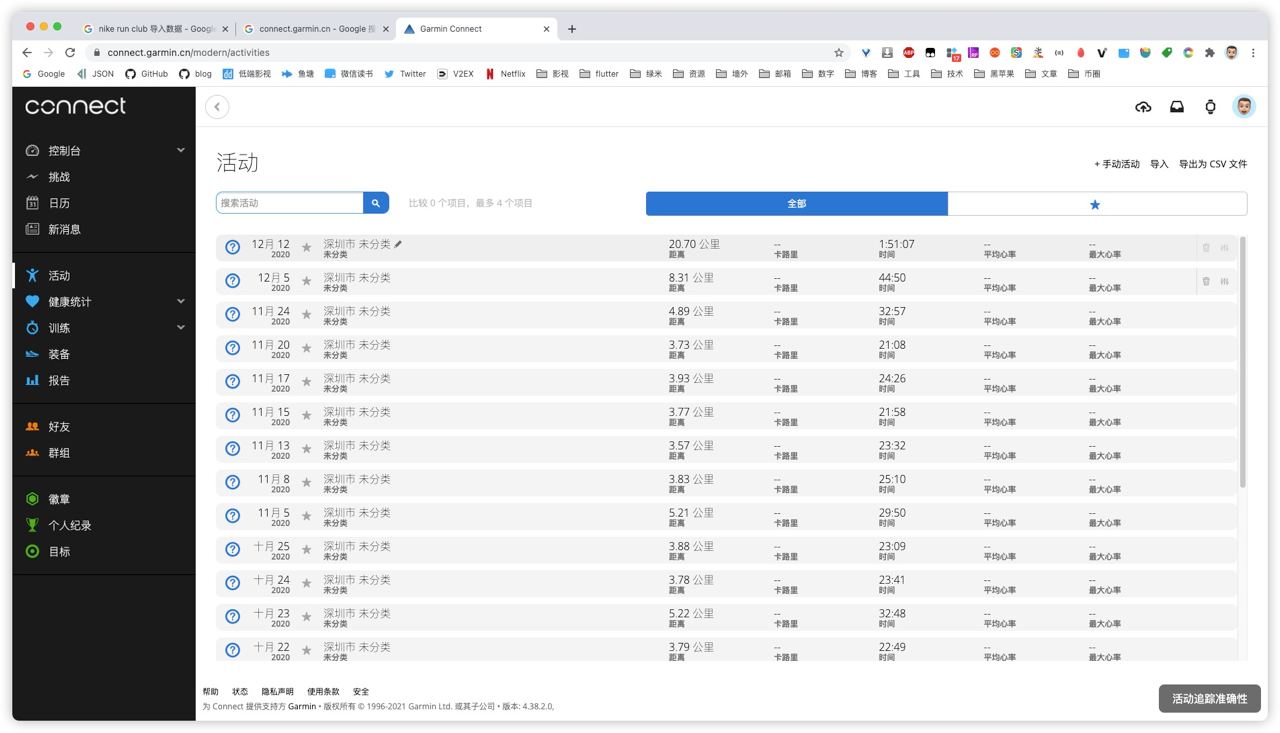This screenshot has height=733, width=1280.
Task: Open the 隐私声明 footer link
Action: (278, 691)
